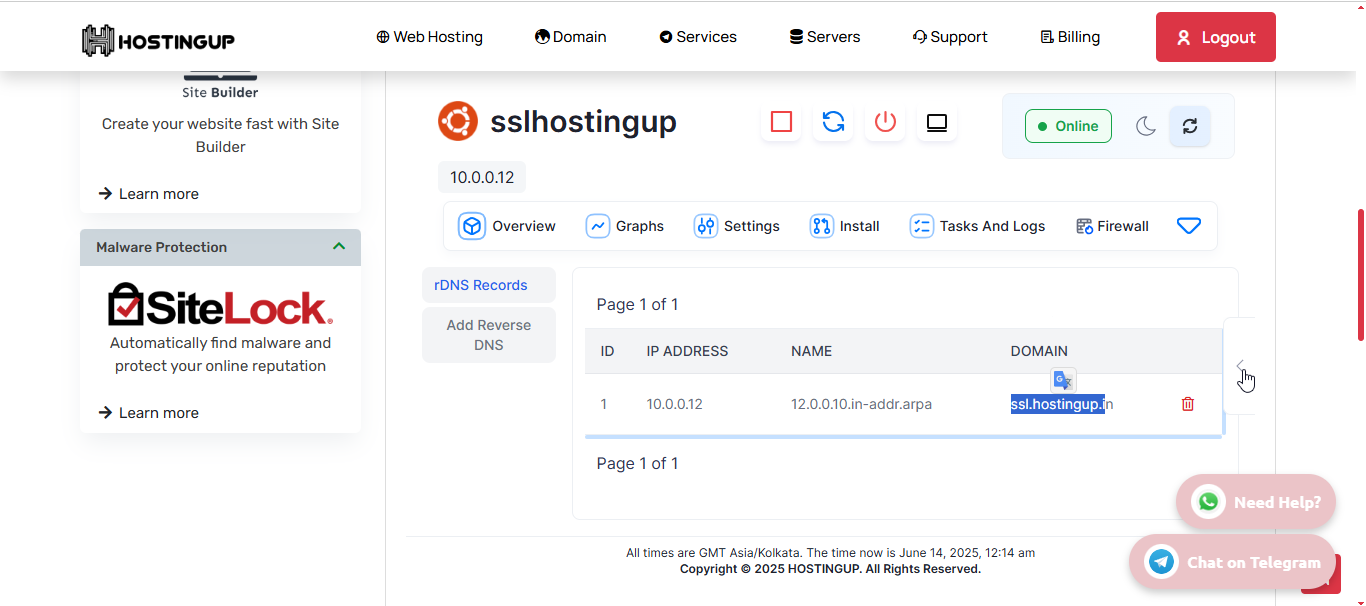The image size is (1366, 606).
Task: Restart the server using the blue arrows icon
Action: [x=833, y=122]
